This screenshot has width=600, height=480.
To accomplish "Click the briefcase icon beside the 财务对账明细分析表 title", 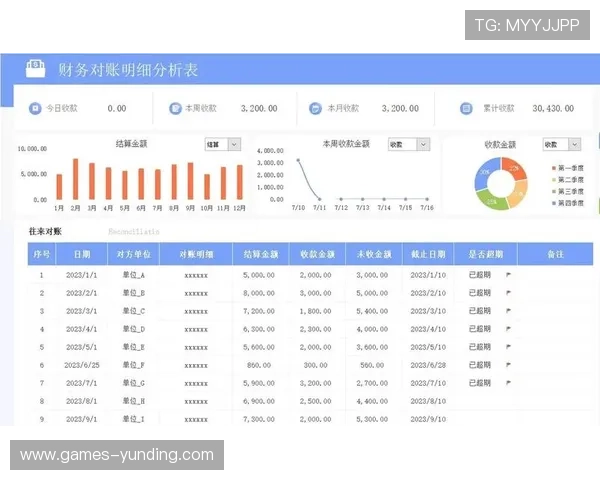I will tap(35, 69).
